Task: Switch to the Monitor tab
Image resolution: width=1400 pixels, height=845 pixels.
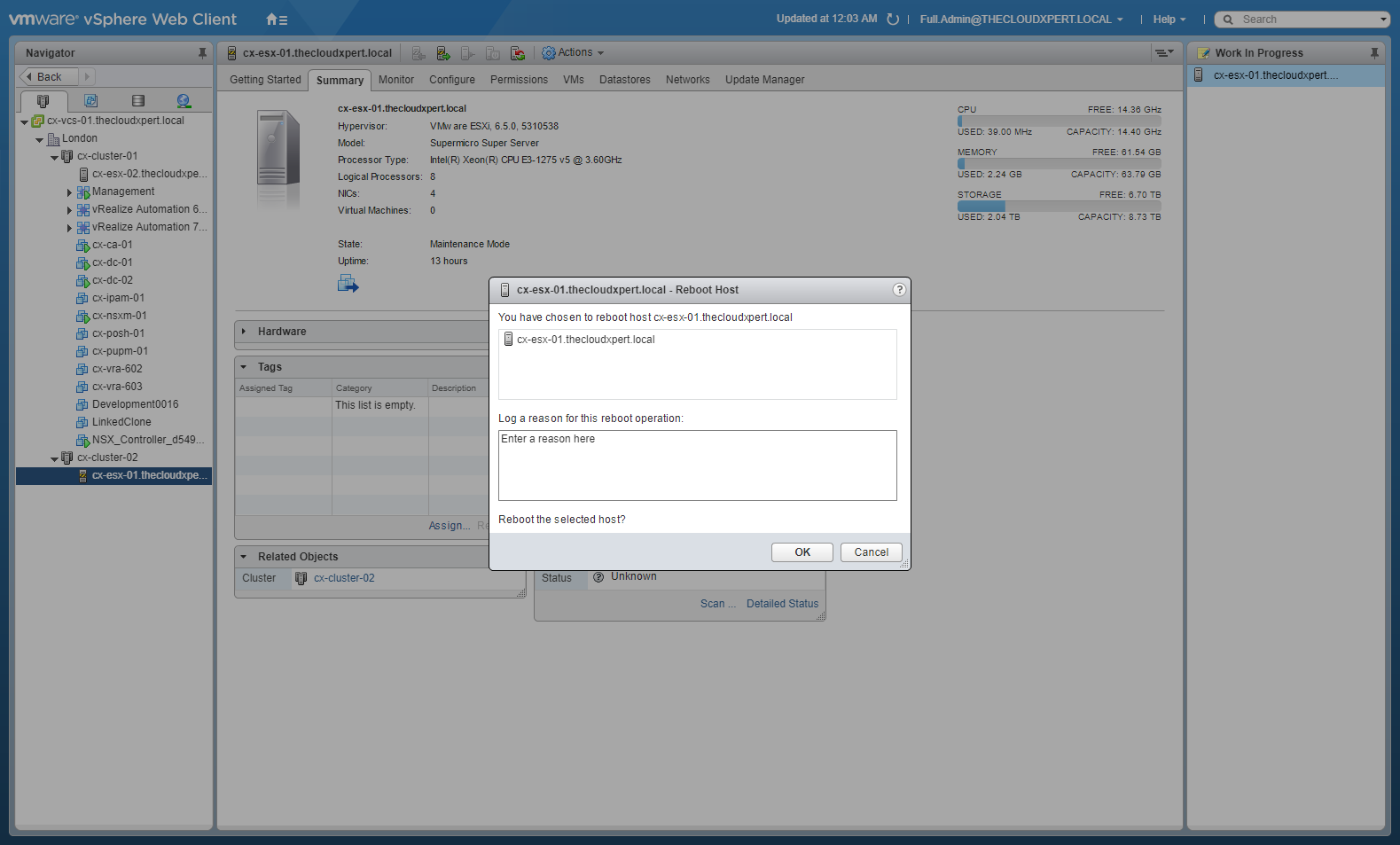Action: coord(395,80)
